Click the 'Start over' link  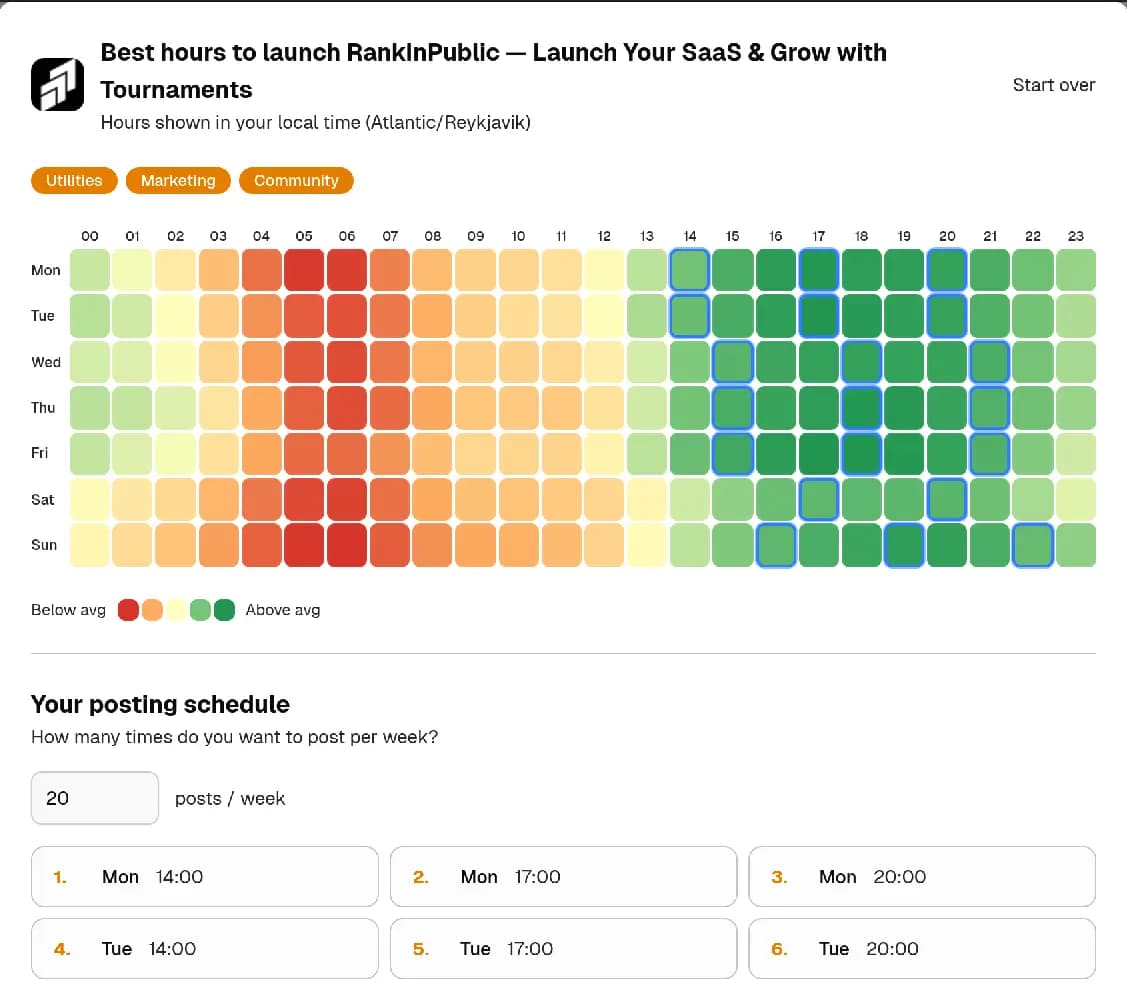[x=1054, y=85]
